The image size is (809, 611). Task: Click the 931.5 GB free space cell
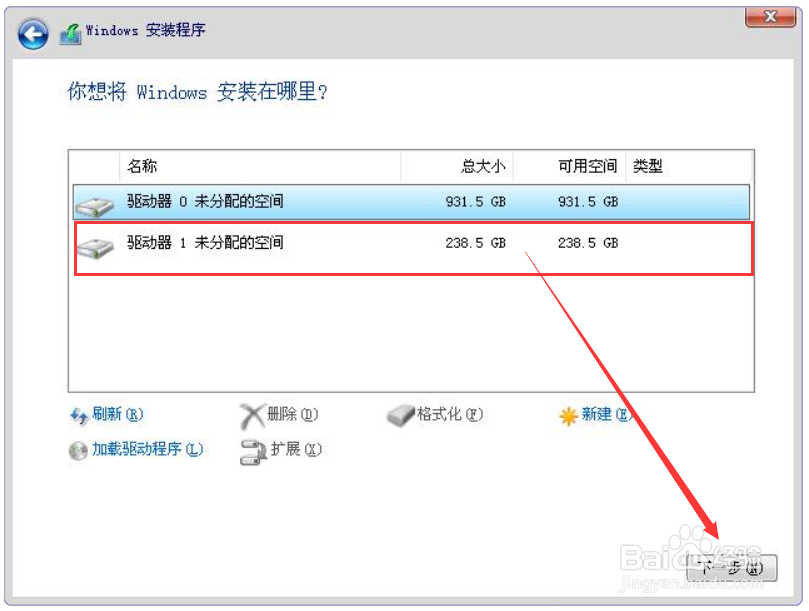(x=588, y=202)
